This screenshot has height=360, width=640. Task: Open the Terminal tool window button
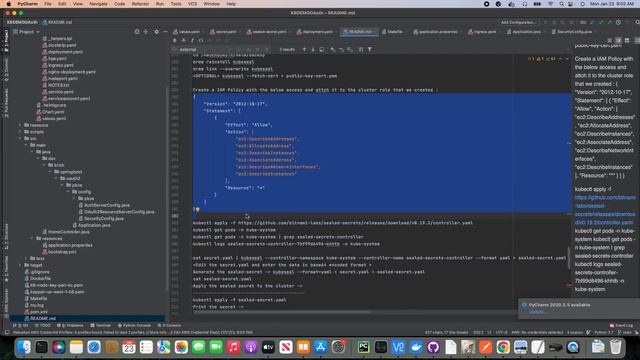tap(101, 326)
